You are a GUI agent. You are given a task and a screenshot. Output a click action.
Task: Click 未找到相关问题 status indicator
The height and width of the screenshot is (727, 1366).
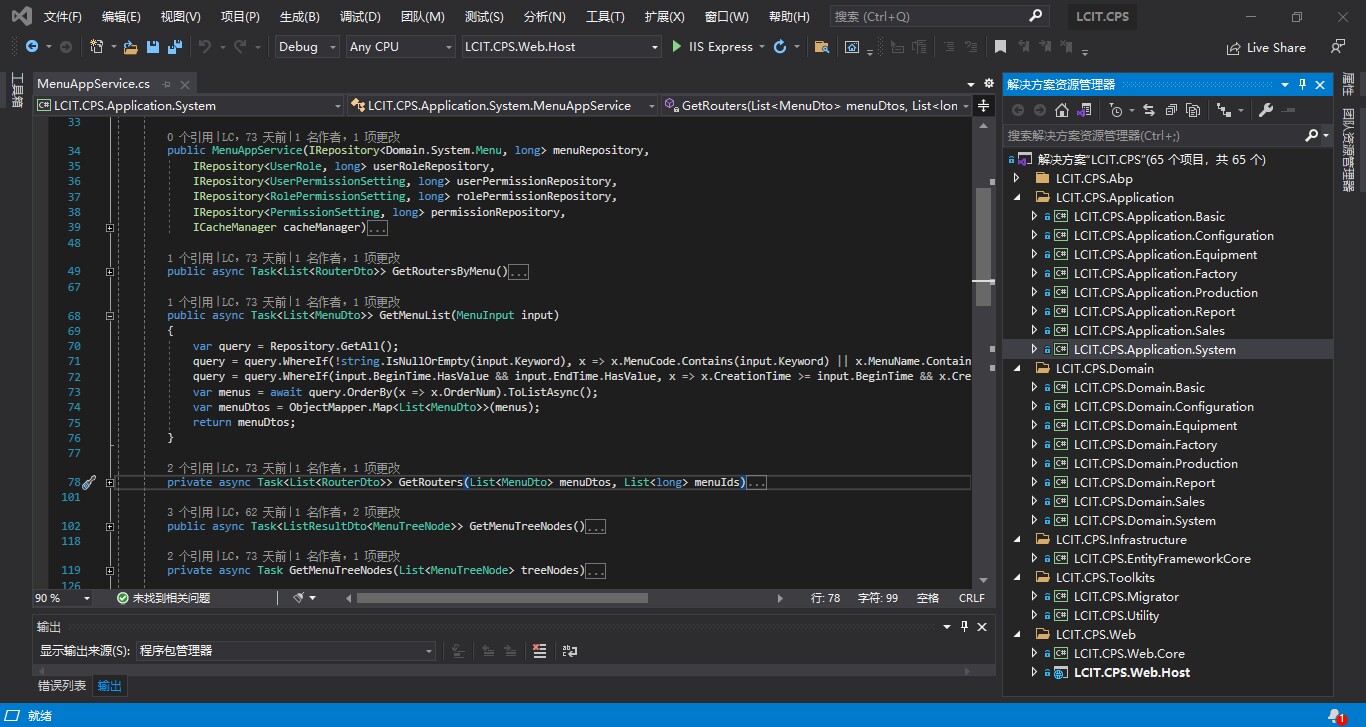[163, 598]
